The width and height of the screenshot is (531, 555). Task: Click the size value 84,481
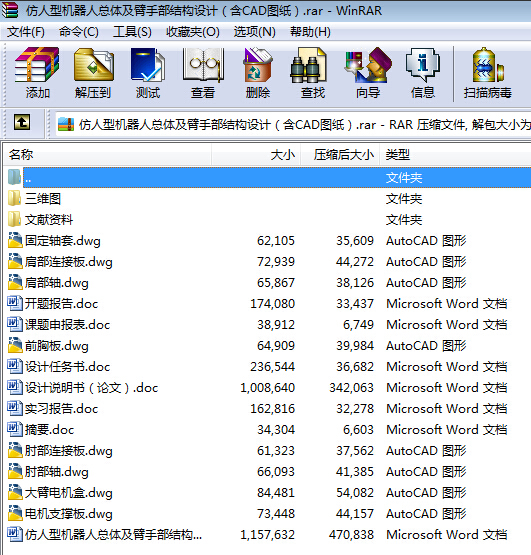point(276,493)
